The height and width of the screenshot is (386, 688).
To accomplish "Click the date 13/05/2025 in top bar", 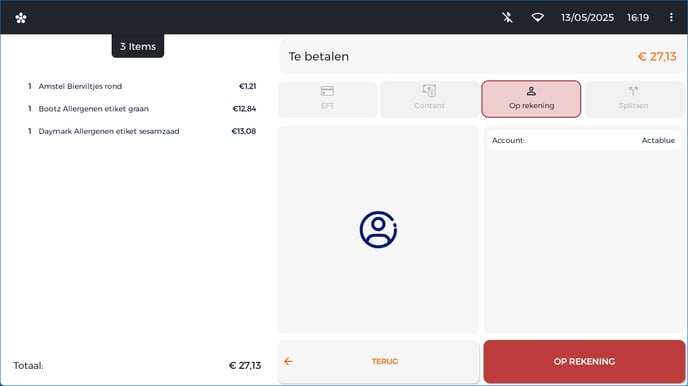I will 587,18.
